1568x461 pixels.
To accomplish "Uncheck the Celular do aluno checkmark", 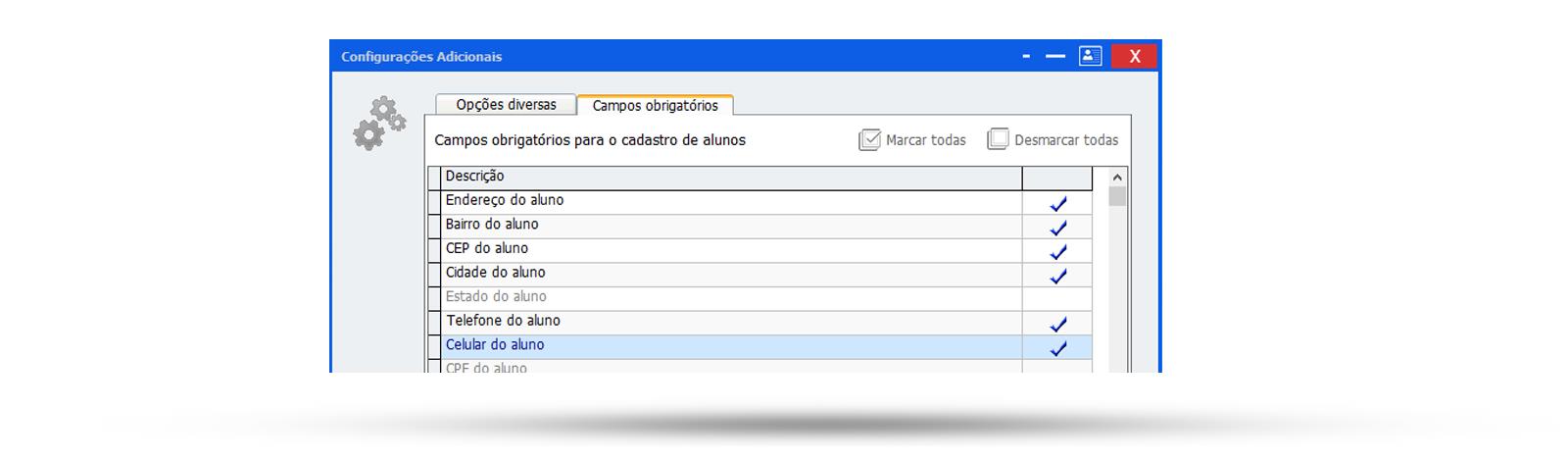I will pos(1057,347).
